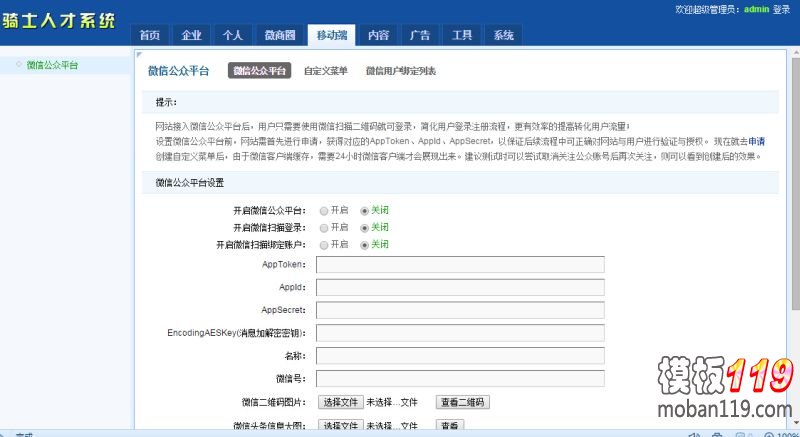800x437 pixels.
Task: Switch to the 企业 tab
Action: click(x=191, y=35)
